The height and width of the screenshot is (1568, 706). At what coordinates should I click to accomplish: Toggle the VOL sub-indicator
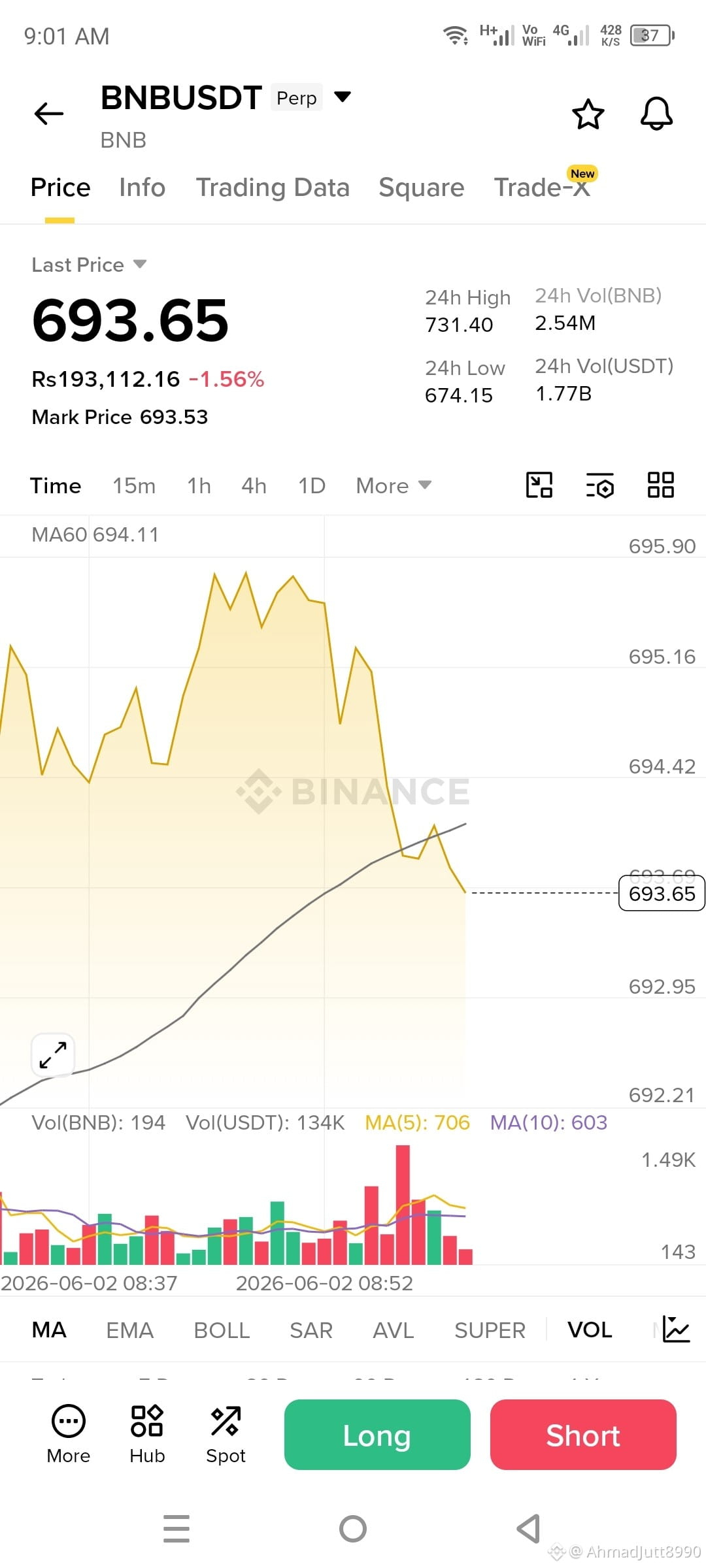tap(590, 1330)
